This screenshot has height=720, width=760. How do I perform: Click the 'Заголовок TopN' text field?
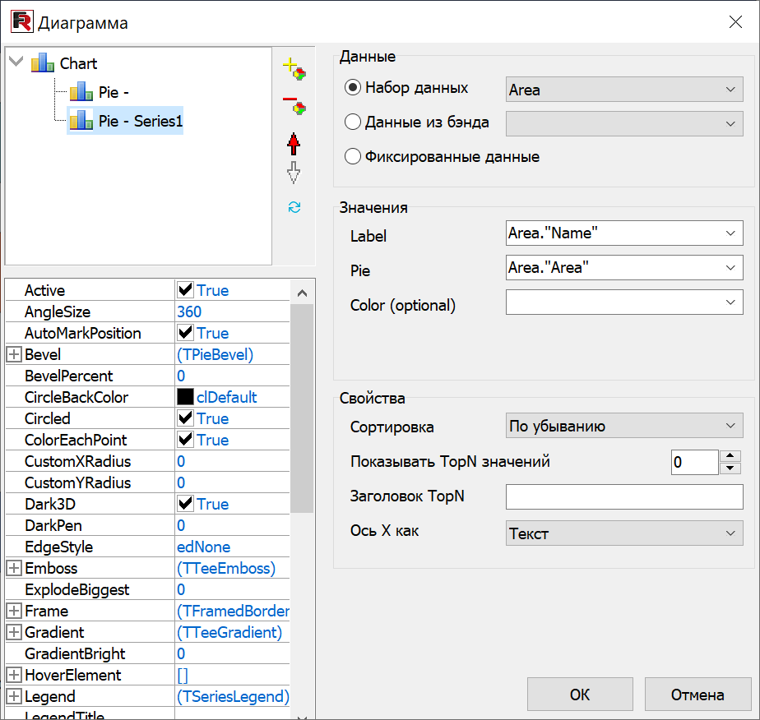point(624,497)
